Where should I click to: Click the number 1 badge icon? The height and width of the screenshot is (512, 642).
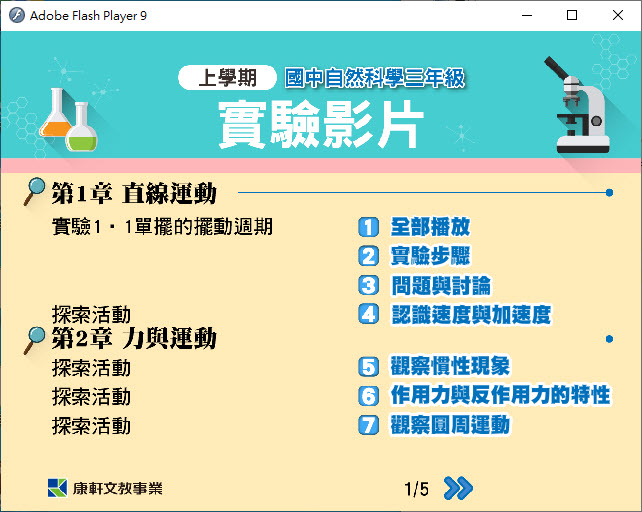pyautogui.click(x=369, y=227)
